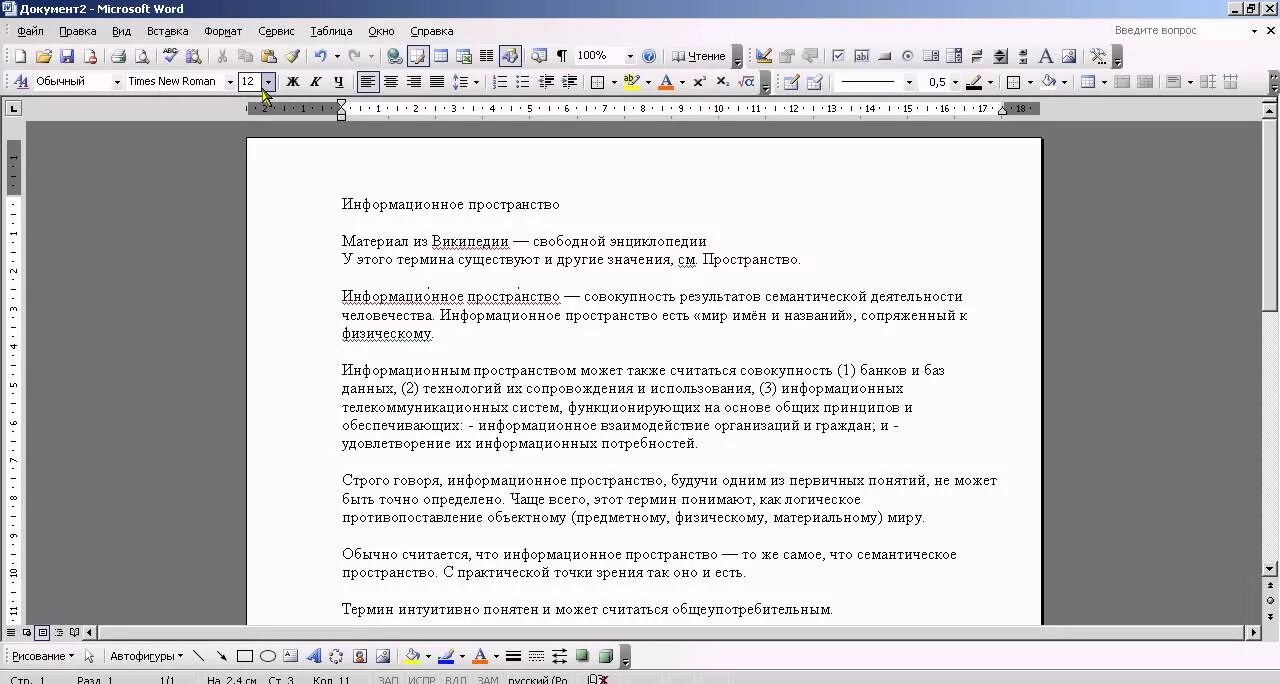Toggle italic К formatting
This screenshot has width=1280, height=684.
click(316, 82)
